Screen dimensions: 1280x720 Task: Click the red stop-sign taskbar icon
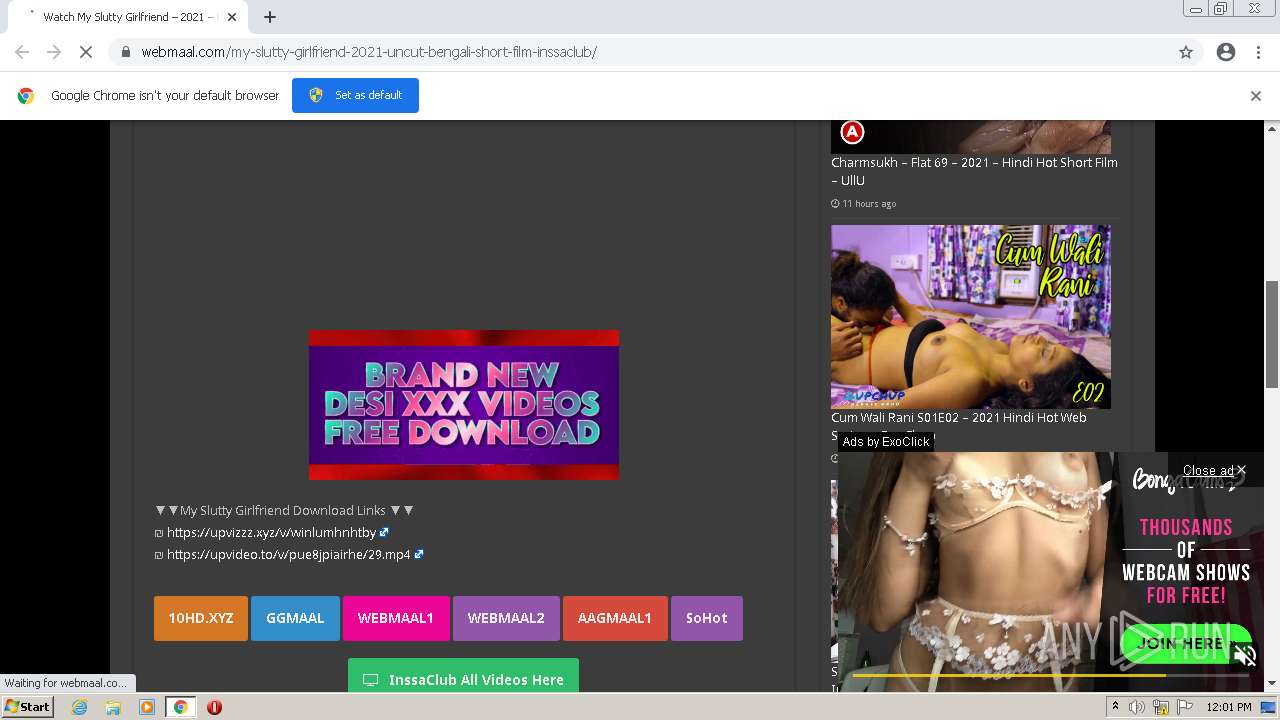[x=214, y=707]
